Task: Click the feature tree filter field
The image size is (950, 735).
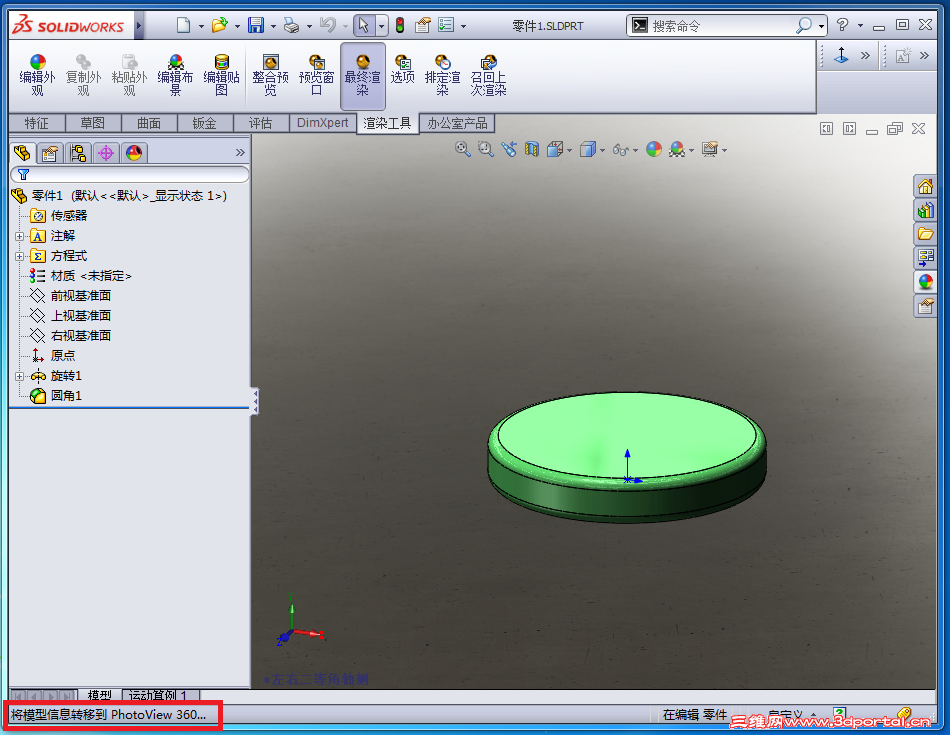Action: click(130, 175)
